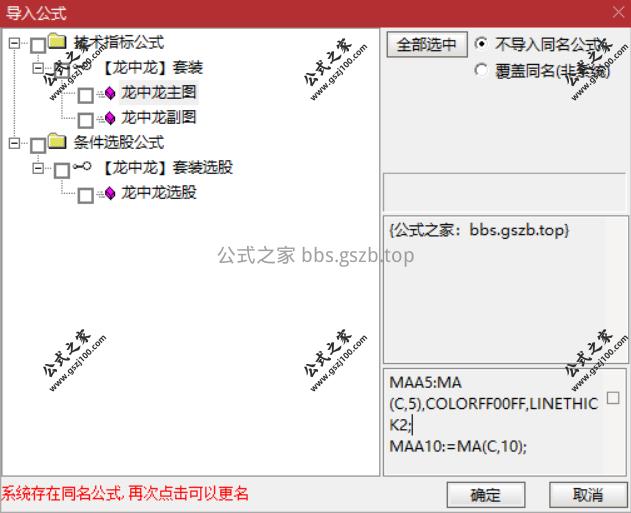This screenshot has width=631, height=513.
Task: Collapse the 【龙中龙】套装选股 node
Action: tap(38, 168)
